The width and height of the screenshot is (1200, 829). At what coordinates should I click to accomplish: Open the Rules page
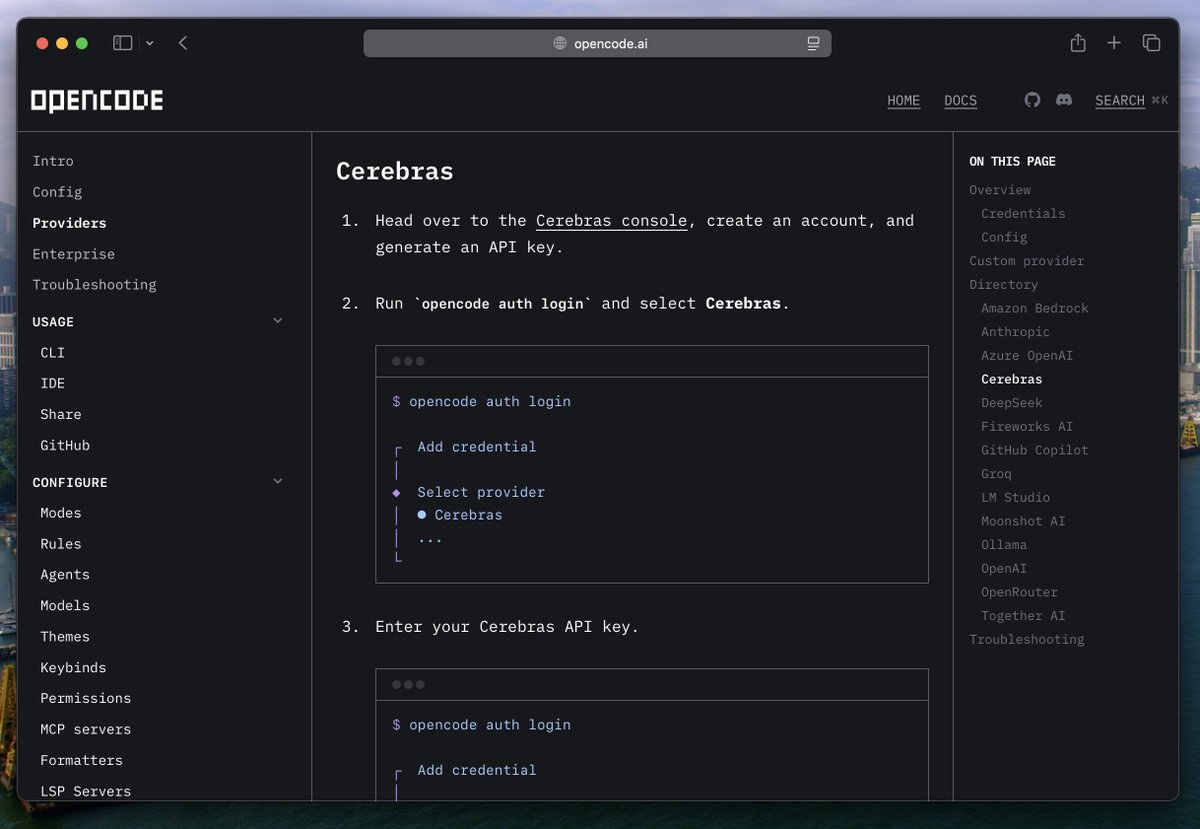point(61,544)
